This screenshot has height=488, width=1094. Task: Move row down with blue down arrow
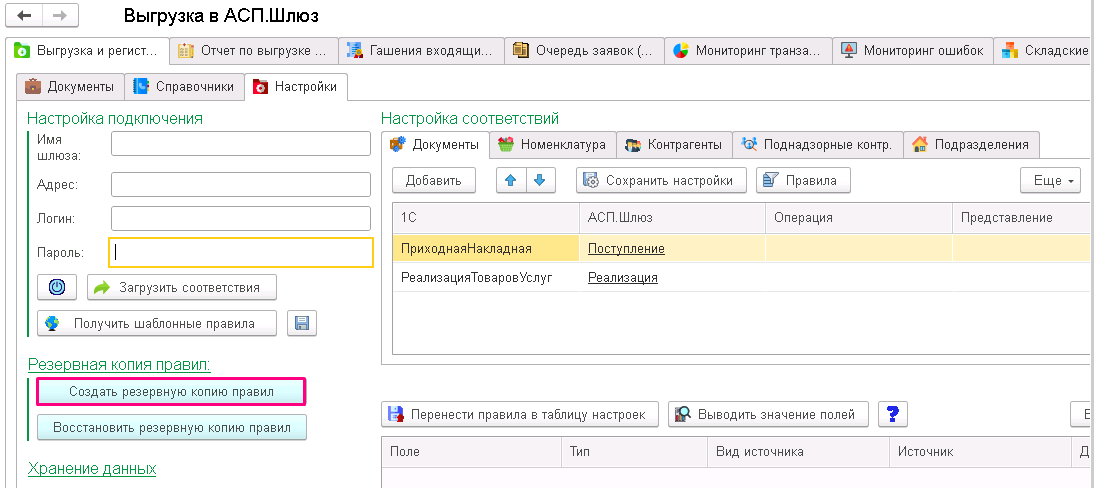click(539, 180)
